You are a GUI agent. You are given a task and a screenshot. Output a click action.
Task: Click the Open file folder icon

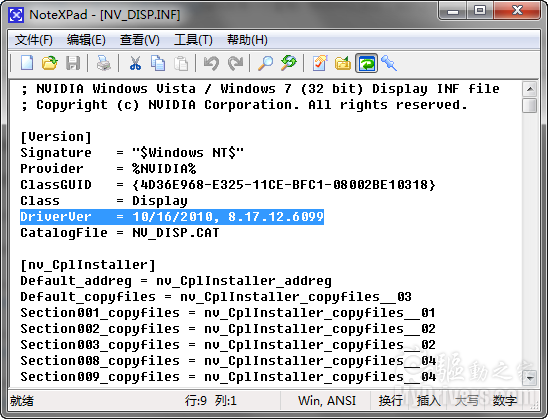point(50,64)
